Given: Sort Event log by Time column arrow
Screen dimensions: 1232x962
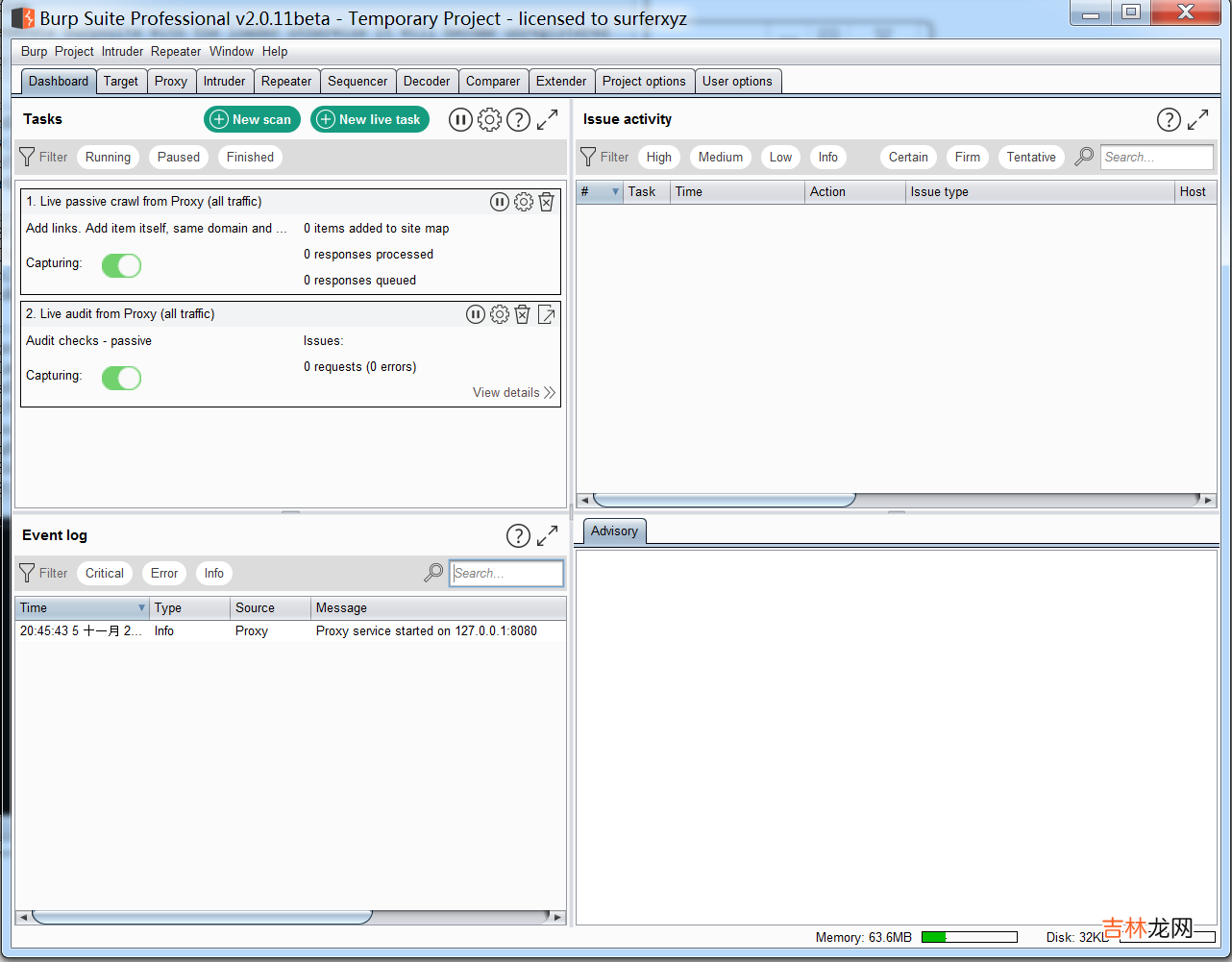Looking at the screenshot, I should [x=141, y=607].
